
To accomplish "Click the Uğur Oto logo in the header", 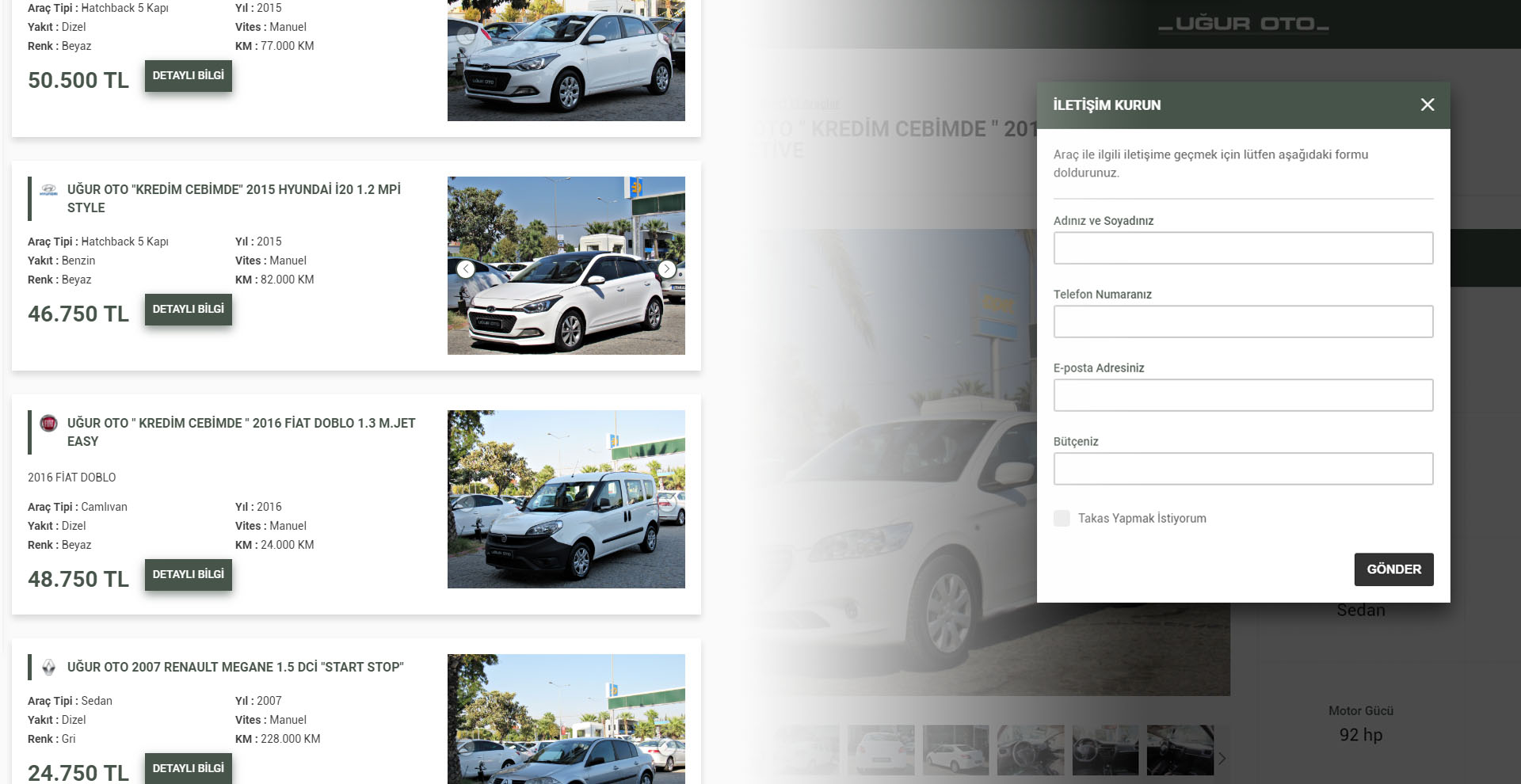I will click(x=1244, y=25).
